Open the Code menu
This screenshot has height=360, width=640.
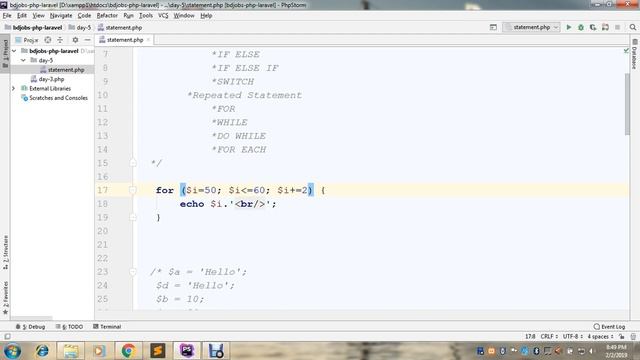coord(84,16)
